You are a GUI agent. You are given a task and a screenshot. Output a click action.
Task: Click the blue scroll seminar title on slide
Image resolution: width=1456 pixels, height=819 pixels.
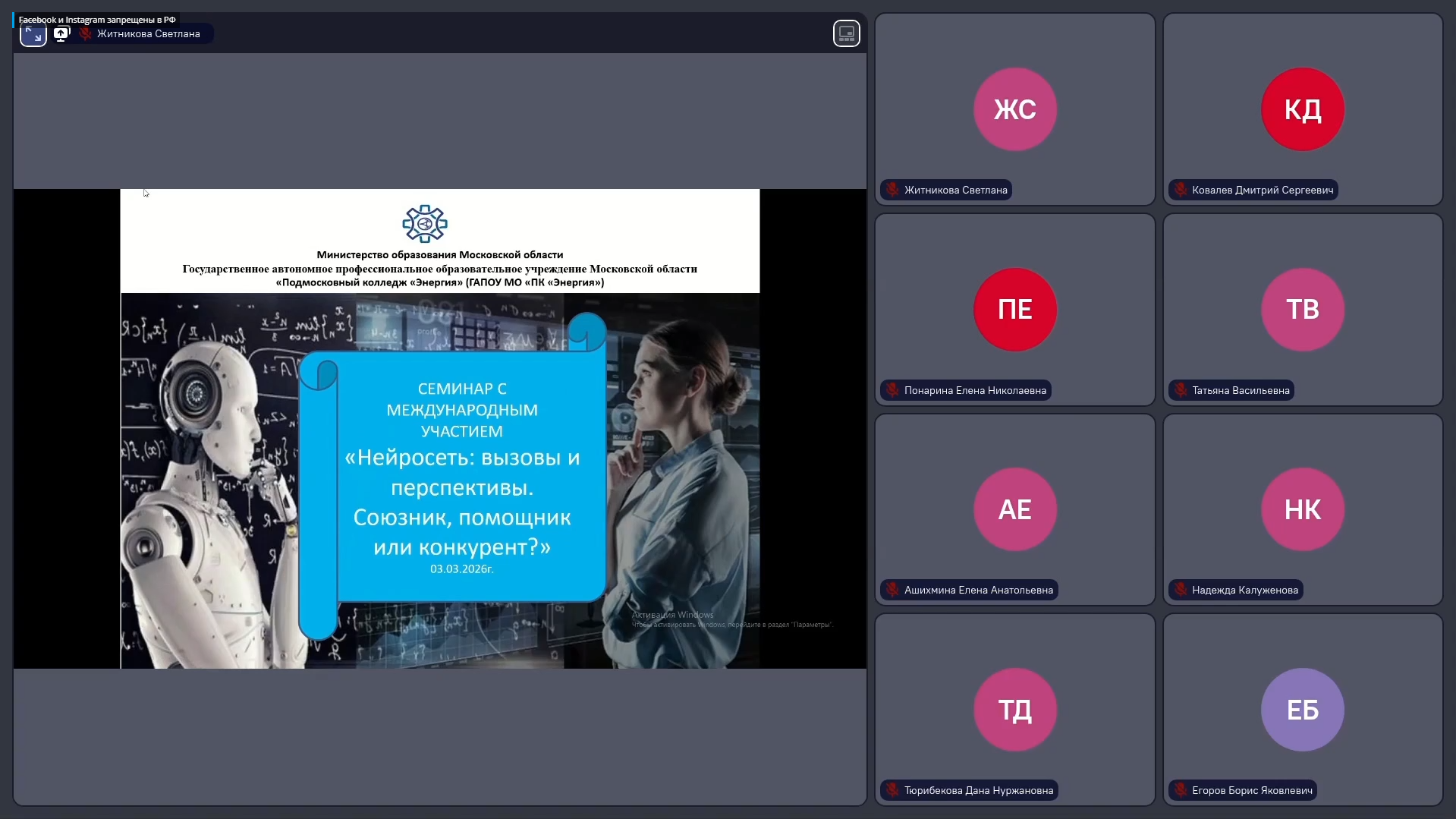(x=461, y=477)
